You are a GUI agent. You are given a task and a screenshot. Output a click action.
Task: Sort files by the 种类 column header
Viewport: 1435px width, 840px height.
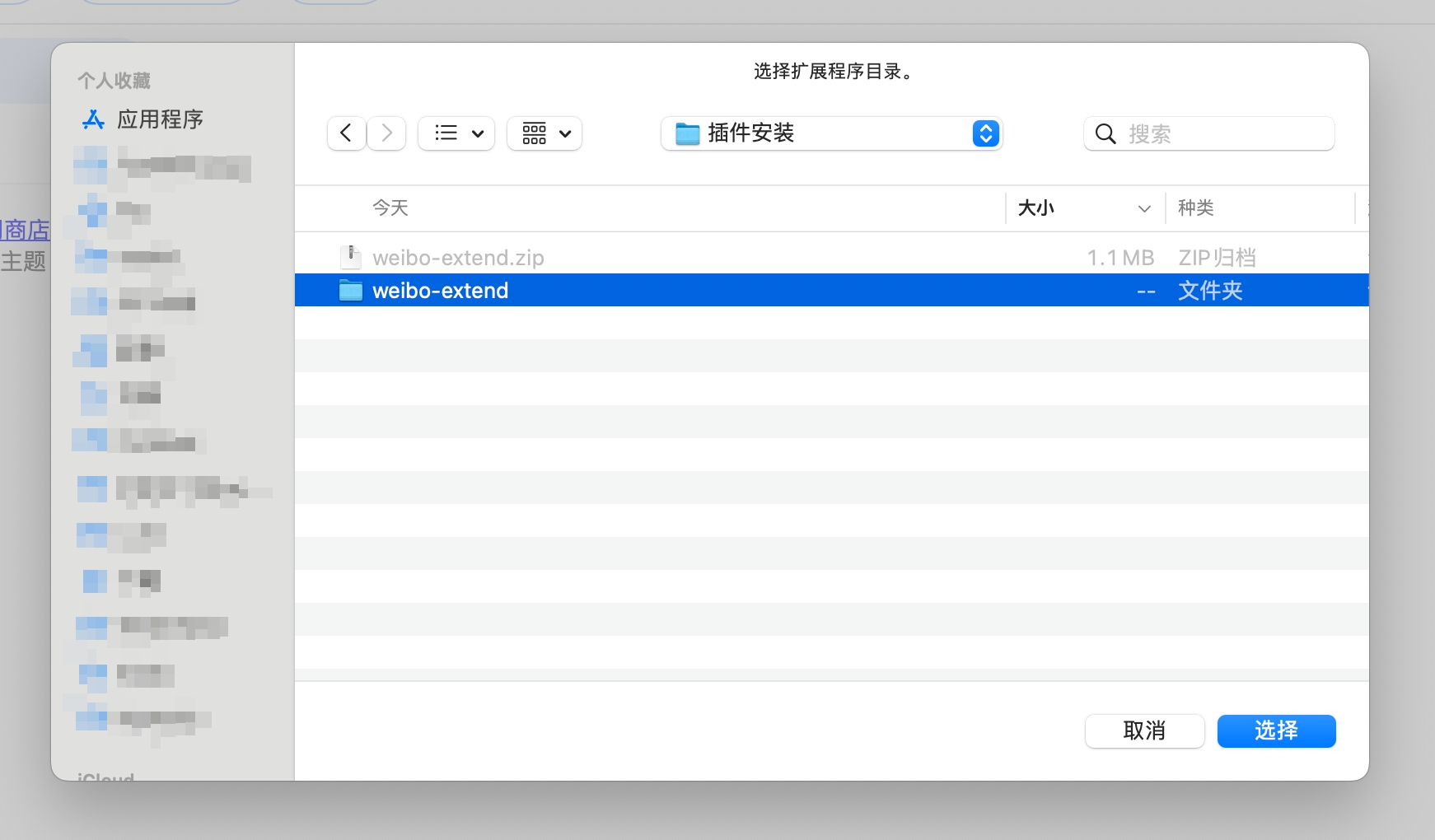1195,208
